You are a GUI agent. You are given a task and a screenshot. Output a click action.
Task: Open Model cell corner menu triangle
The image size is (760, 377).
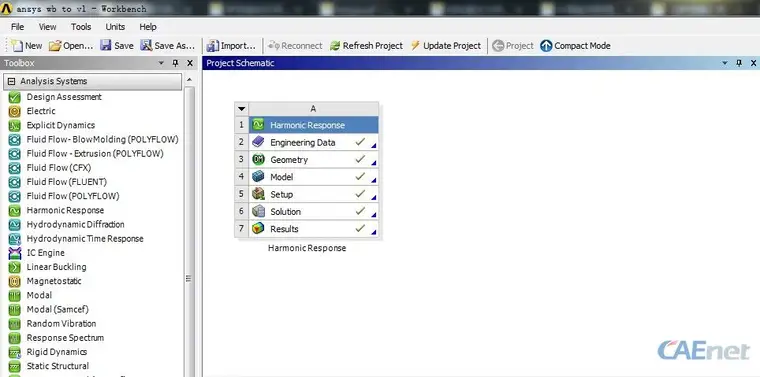[x=374, y=180]
